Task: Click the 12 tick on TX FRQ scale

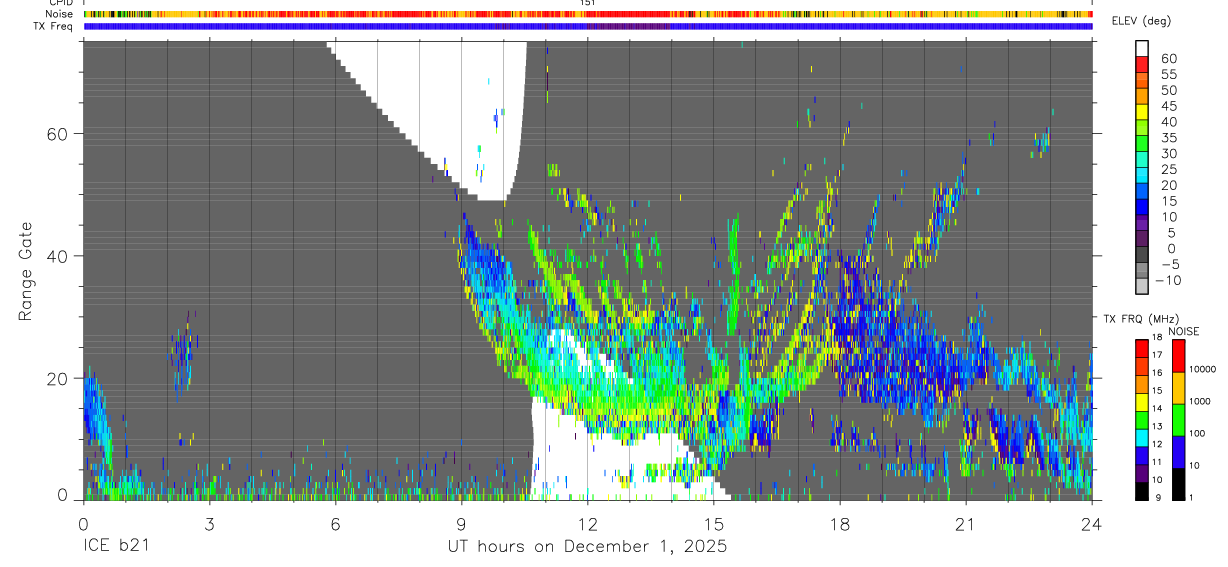Action: pyautogui.click(x=1157, y=444)
